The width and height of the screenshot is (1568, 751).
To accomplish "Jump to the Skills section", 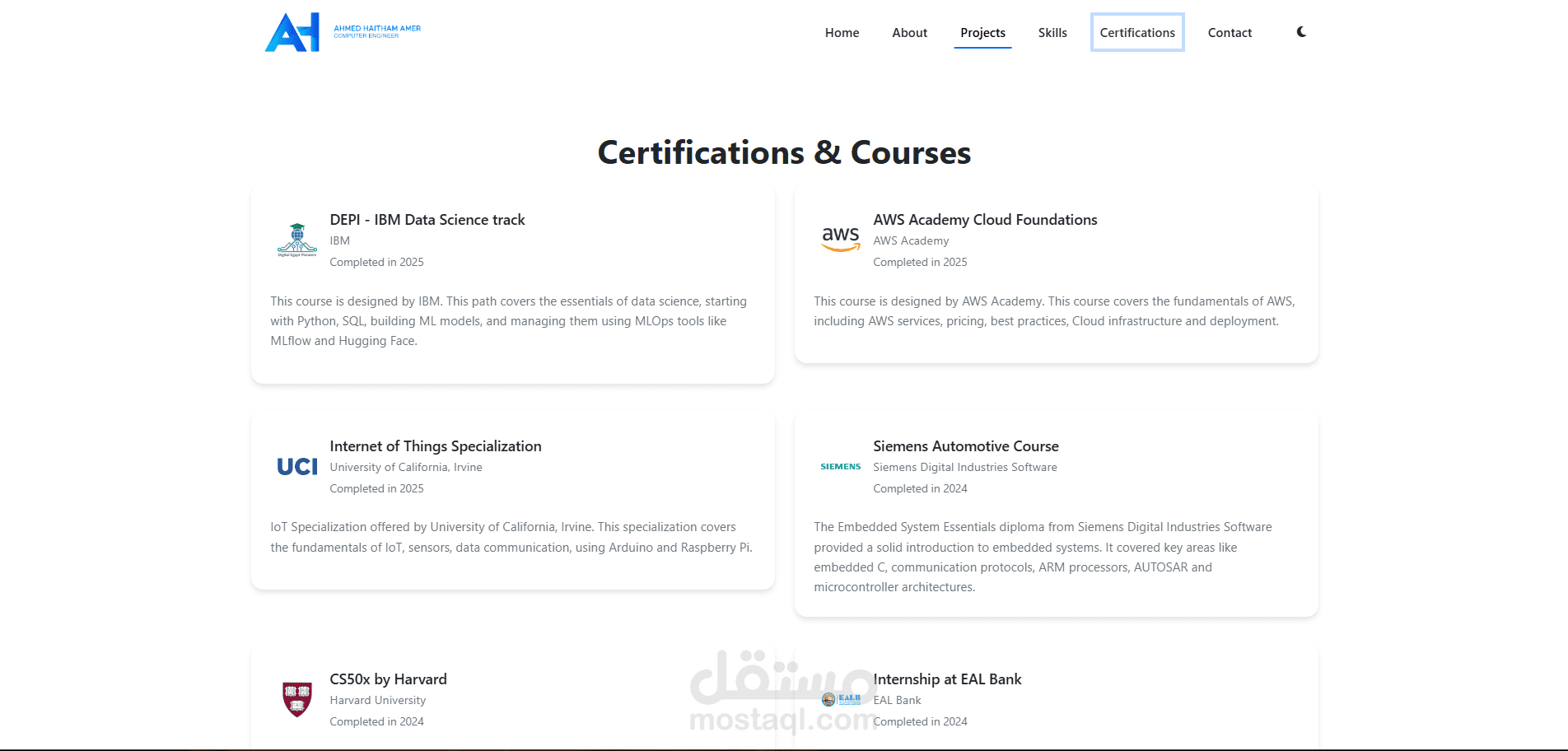I will coord(1052,33).
